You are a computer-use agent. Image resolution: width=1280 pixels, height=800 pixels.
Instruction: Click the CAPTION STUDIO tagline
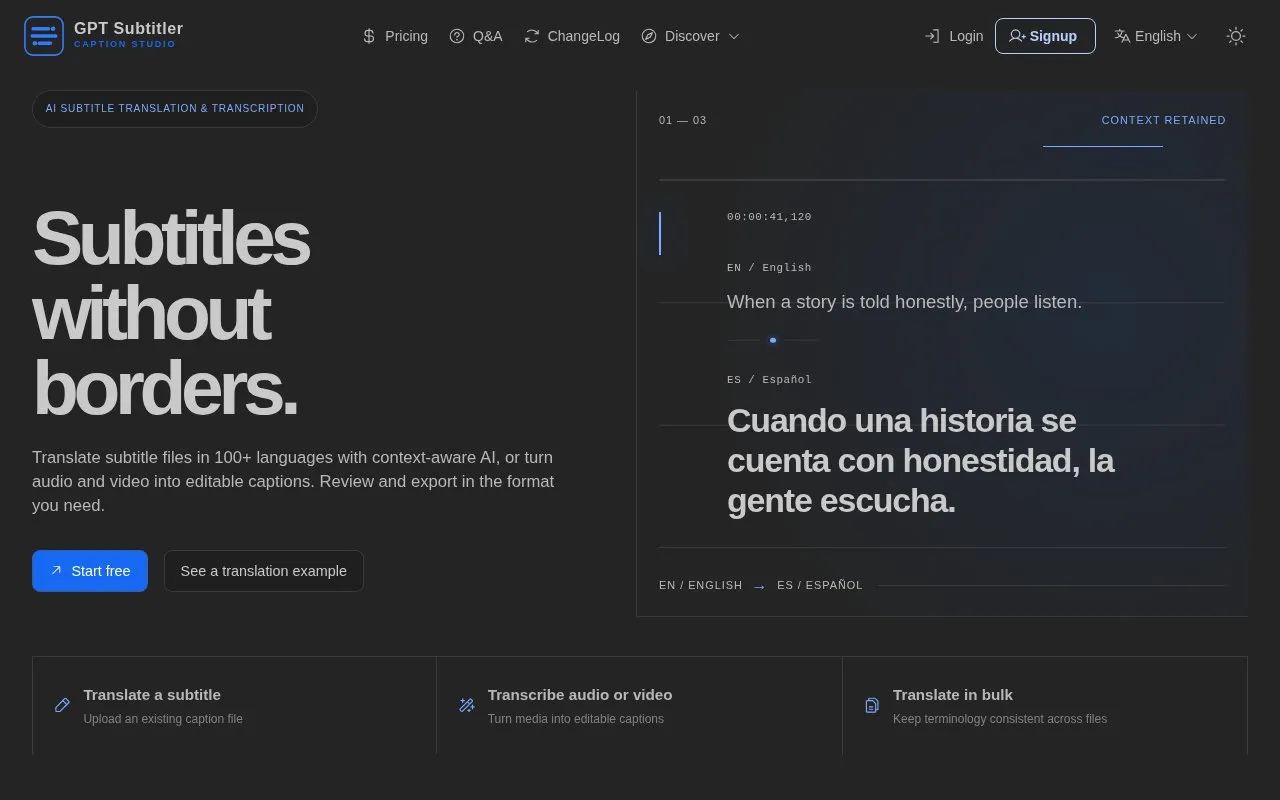click(x=125, y=45)
